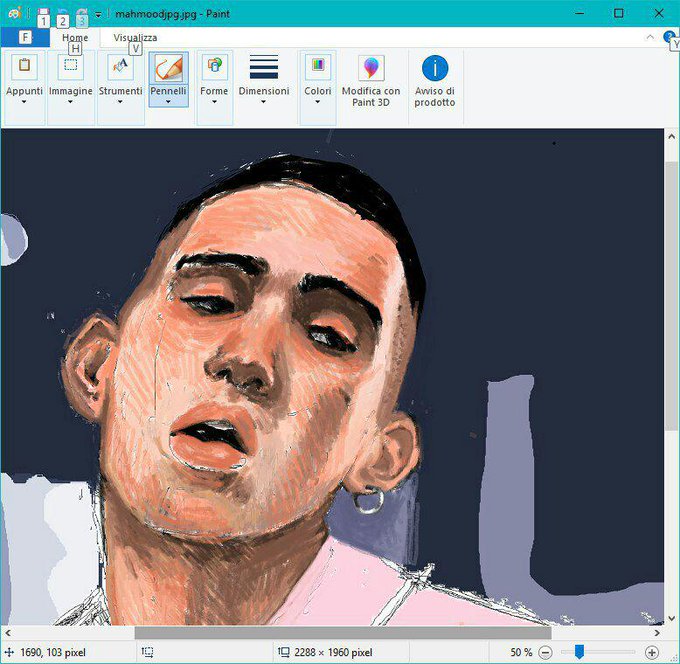
Task: Click the Dimensioni line thickness icon
Action: click(264, 67)
